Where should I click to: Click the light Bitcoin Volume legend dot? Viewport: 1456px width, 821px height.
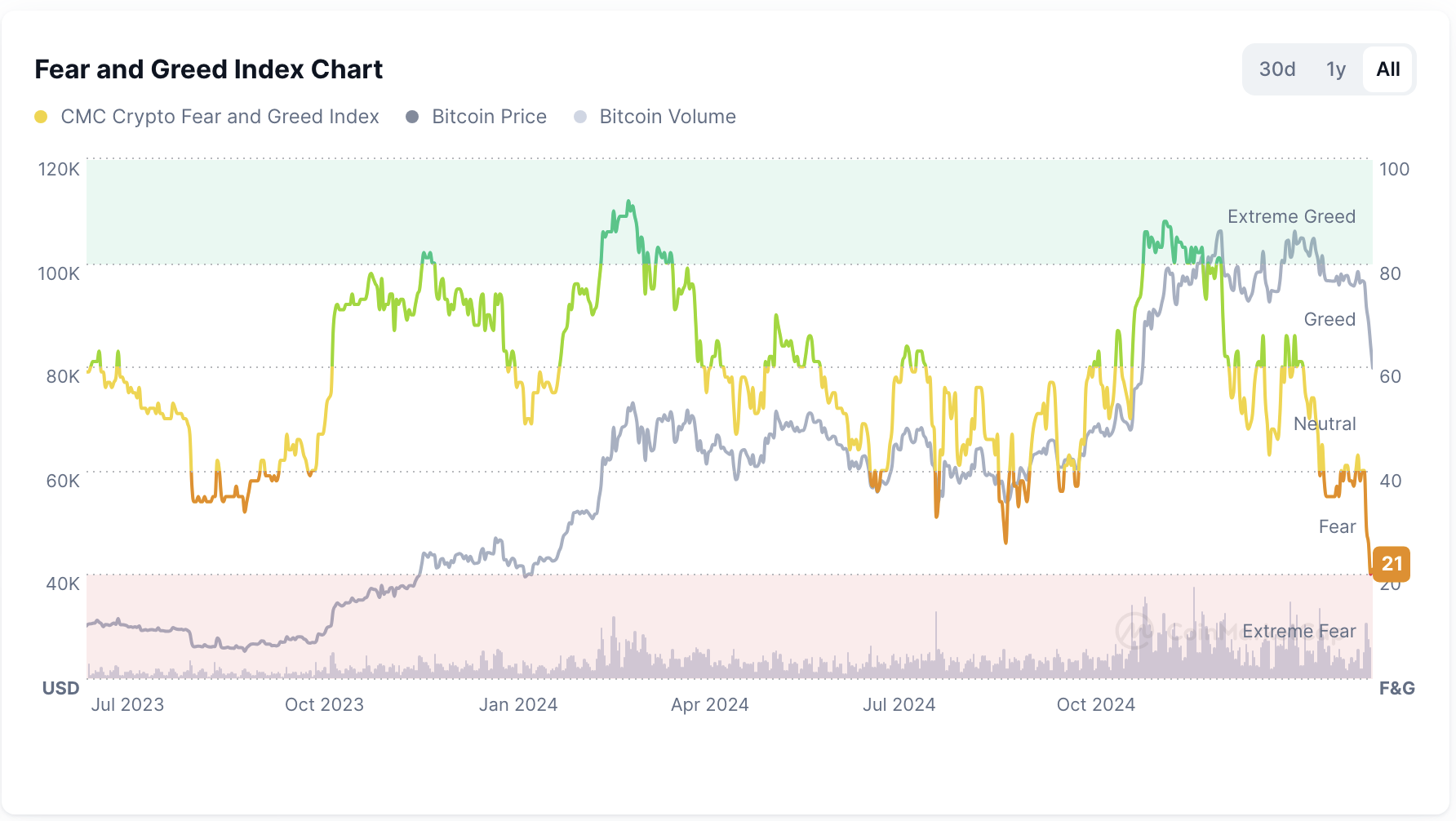[580, 117]
